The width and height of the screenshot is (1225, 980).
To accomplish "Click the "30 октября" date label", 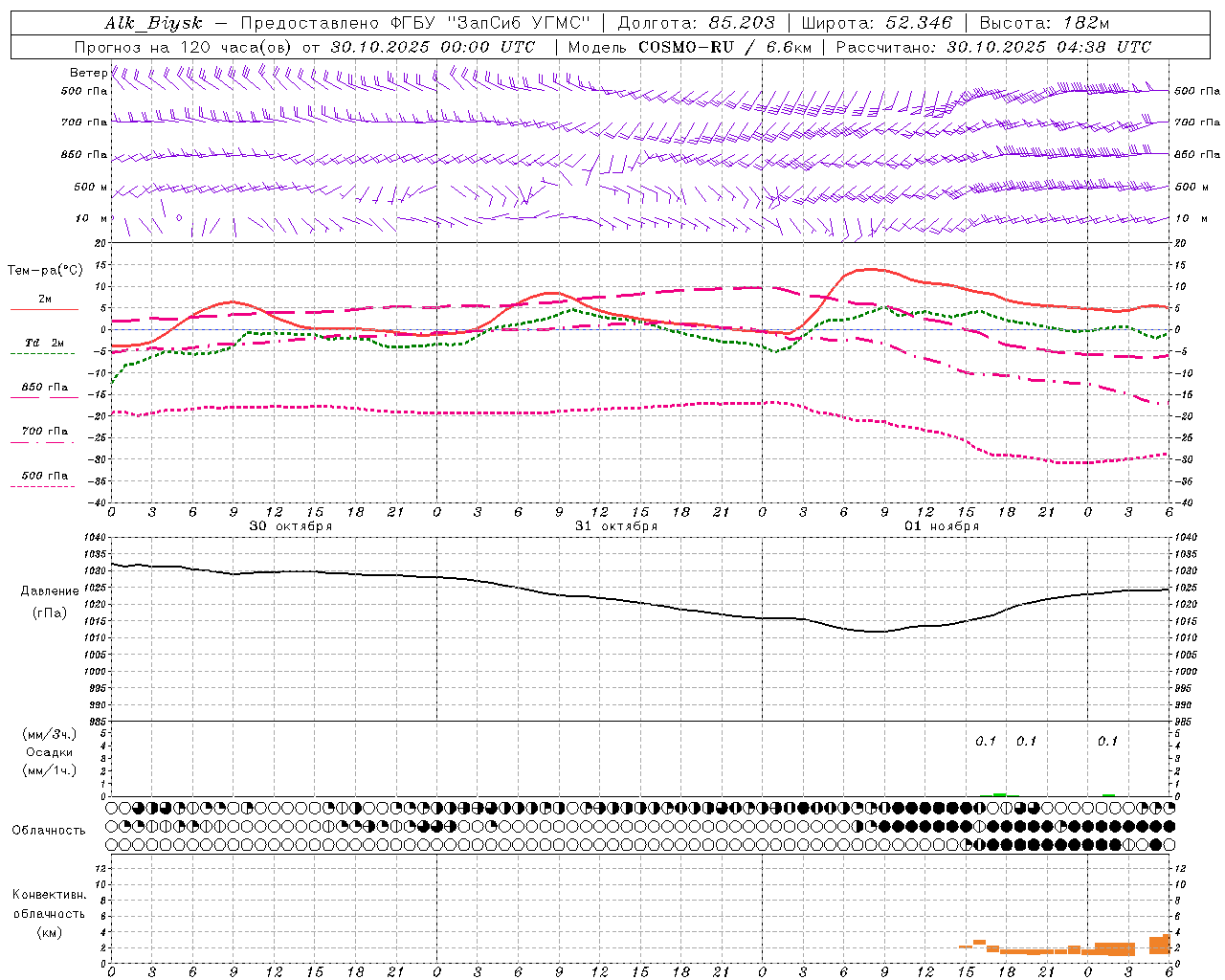I will [x=291, y=526].
